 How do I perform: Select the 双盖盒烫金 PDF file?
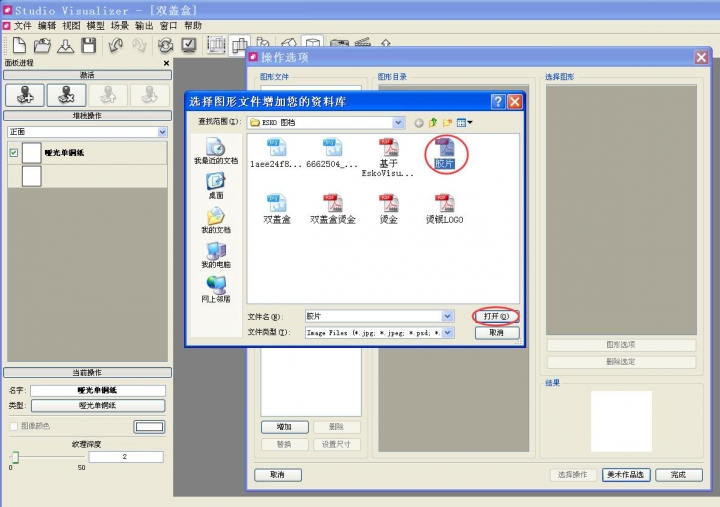click(x=332, y=208)
